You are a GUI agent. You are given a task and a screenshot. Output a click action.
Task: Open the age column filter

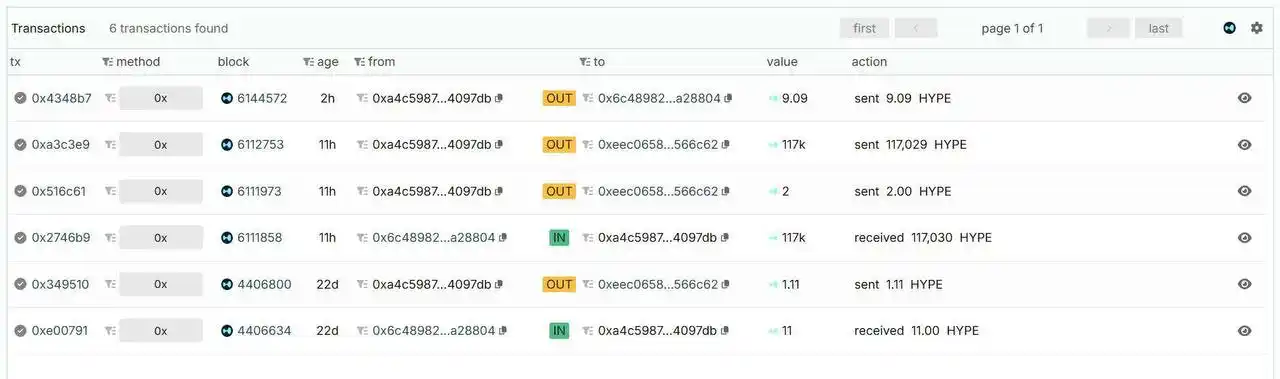tap(308, 62)
